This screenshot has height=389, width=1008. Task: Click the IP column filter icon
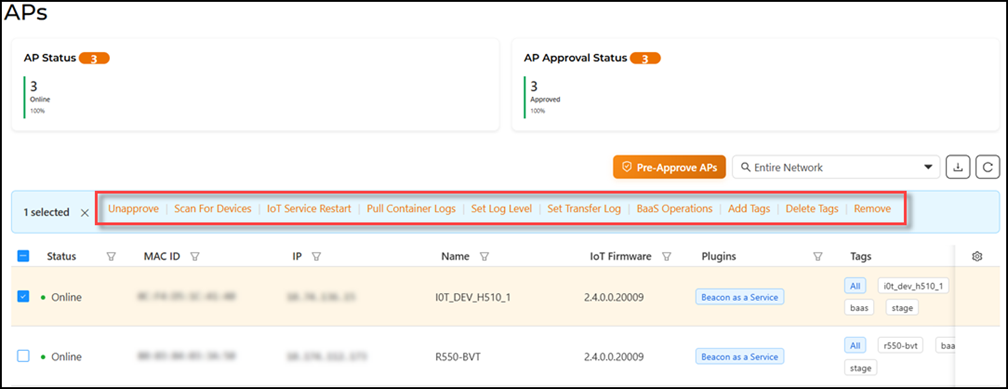pos(316,257)
